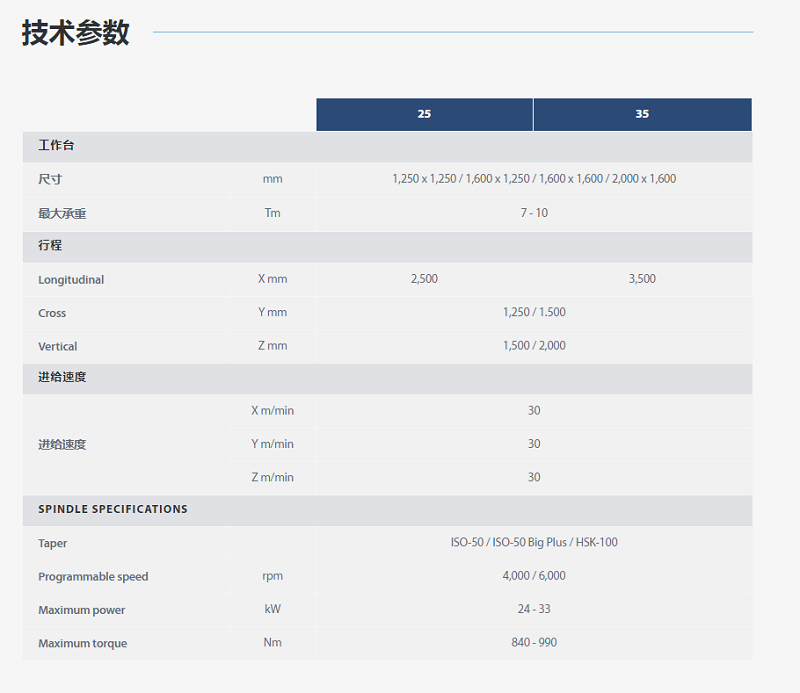Click the 工作台 section header row
800x693 pixels.
tap(56, 146)
